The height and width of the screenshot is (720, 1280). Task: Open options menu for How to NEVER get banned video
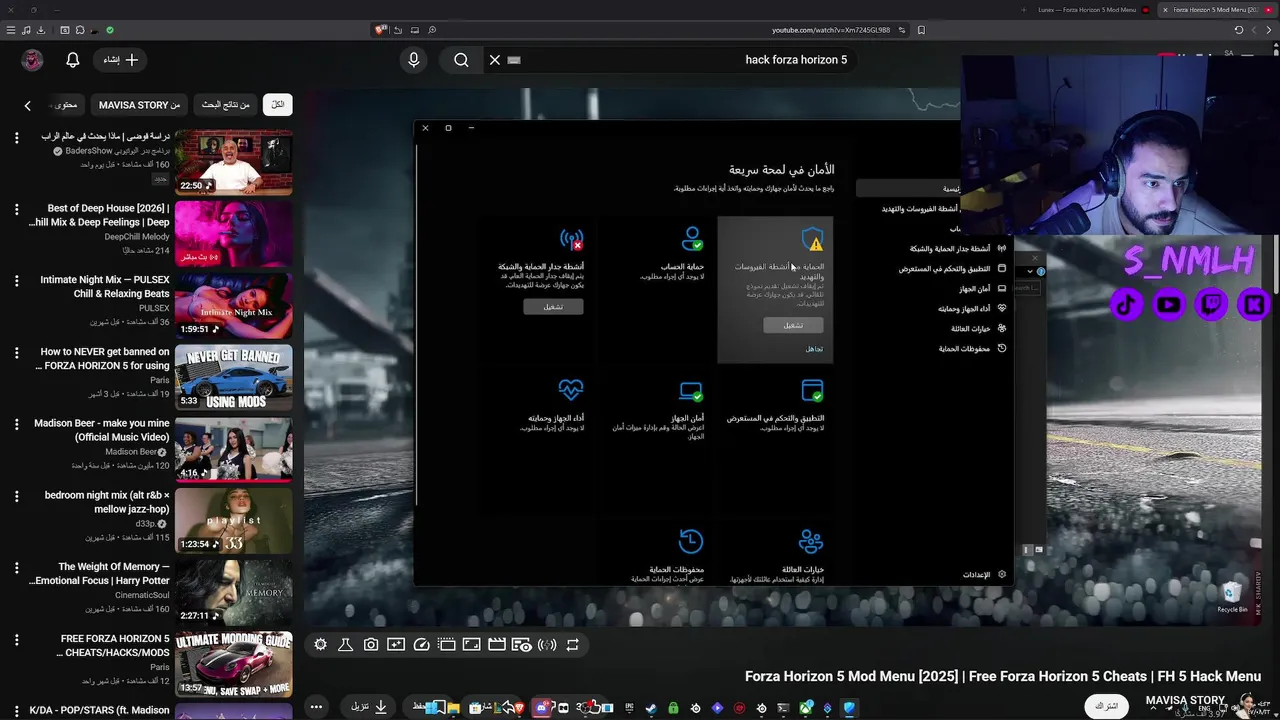16,353
